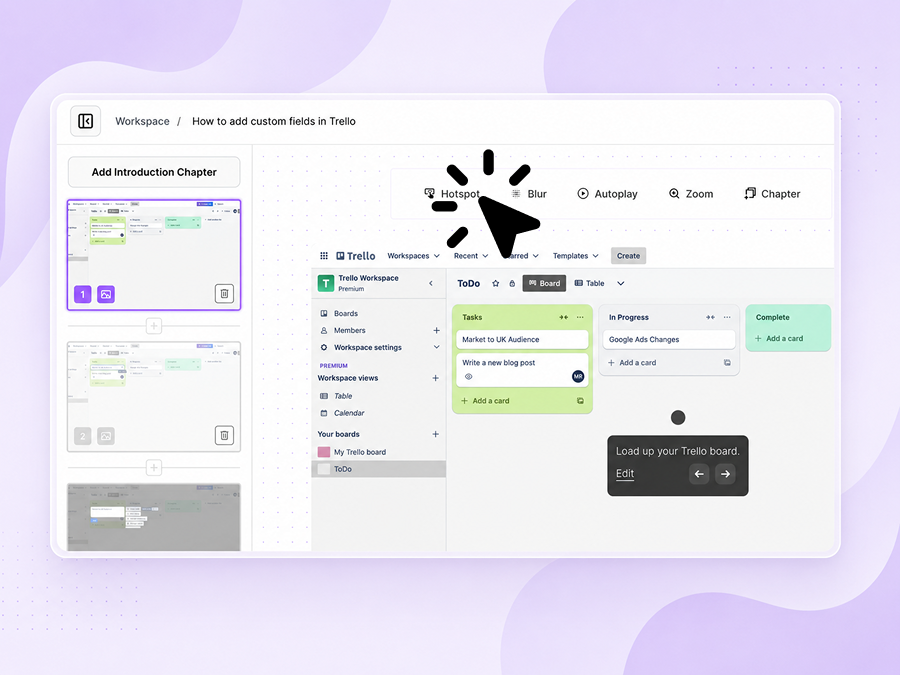Collapse Trello Workspace sidebar chevron
This screenshot has width=900, height=675.
431,284
